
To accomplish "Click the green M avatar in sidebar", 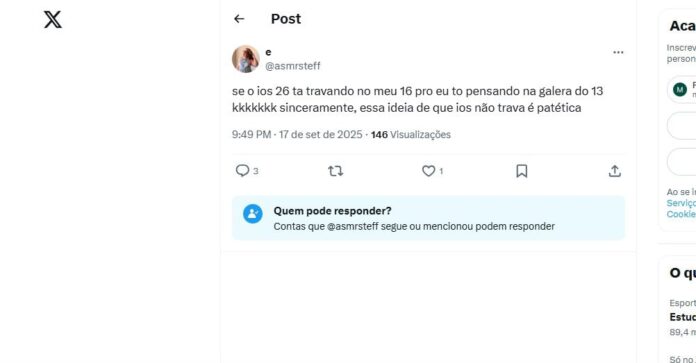I will [x=680, y=90].
